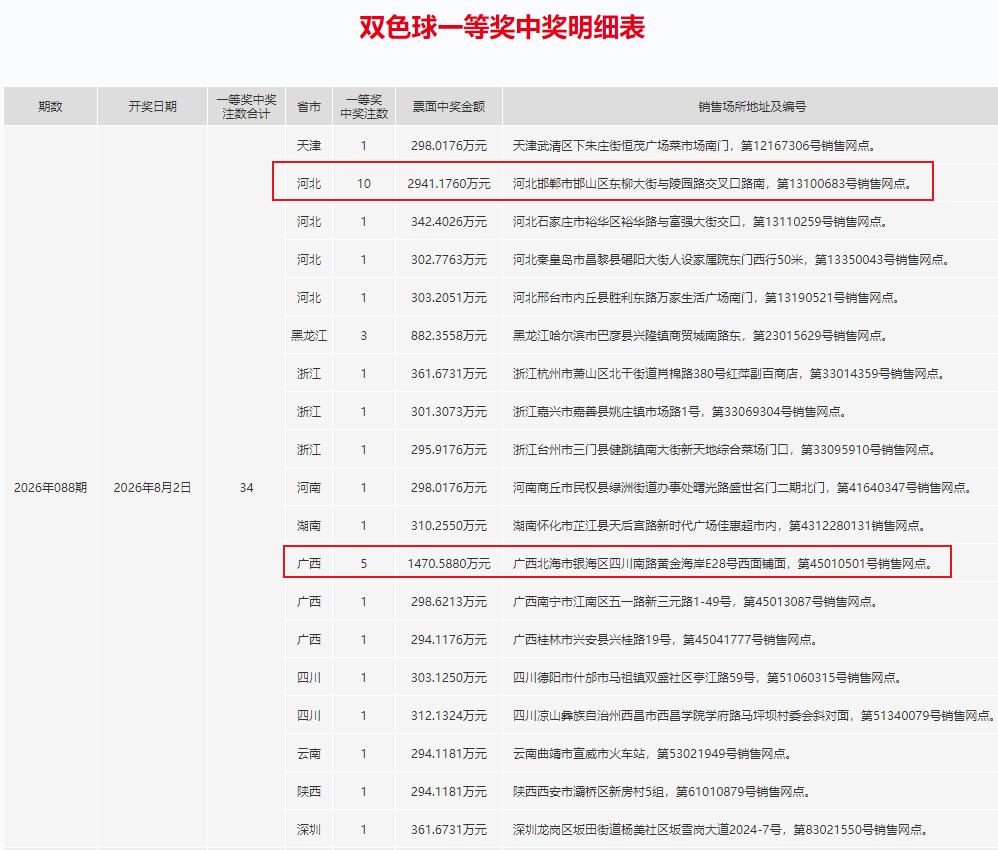
Task: Click the amount 294.1176万元
Action: click(449, 640)
